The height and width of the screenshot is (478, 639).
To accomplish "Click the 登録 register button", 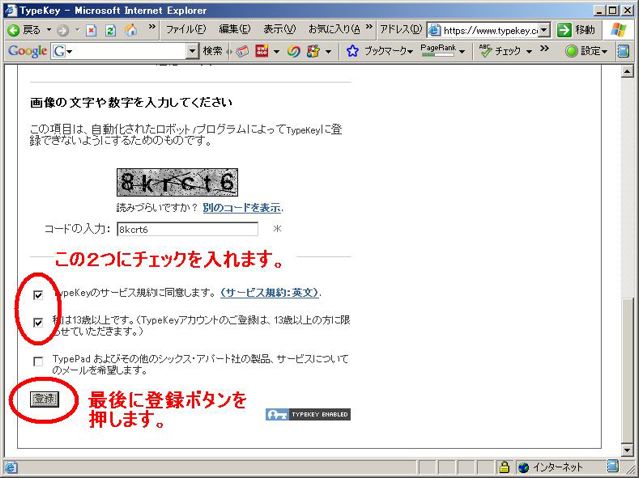I will [x=44, y=399].
